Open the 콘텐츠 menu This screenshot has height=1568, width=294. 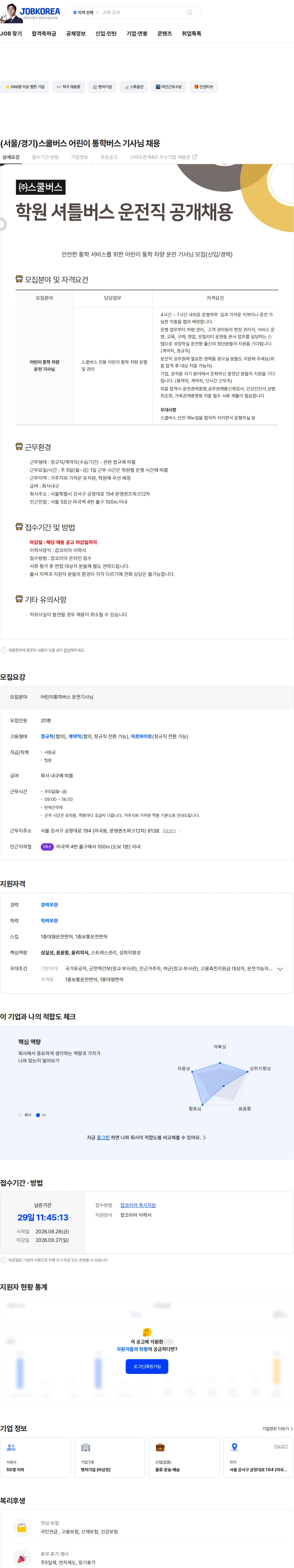tap(164, 33)
